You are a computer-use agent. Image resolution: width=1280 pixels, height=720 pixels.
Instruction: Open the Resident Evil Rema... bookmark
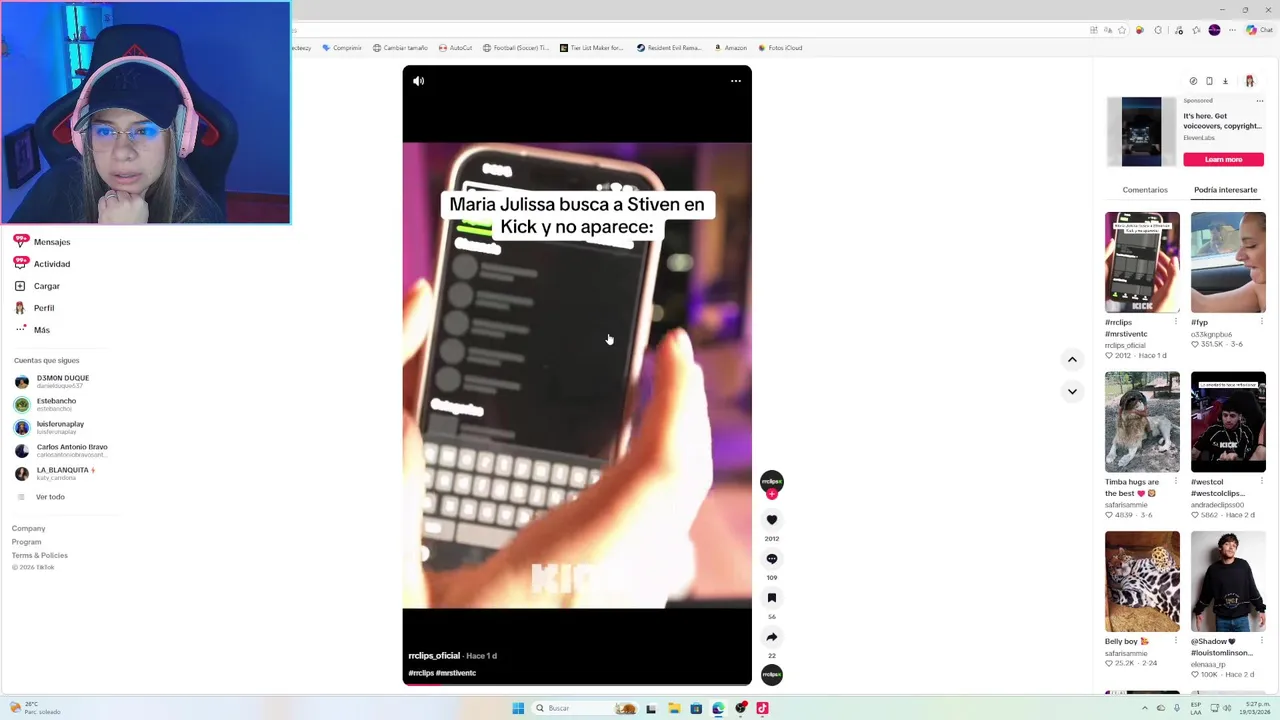pos(669,48)
